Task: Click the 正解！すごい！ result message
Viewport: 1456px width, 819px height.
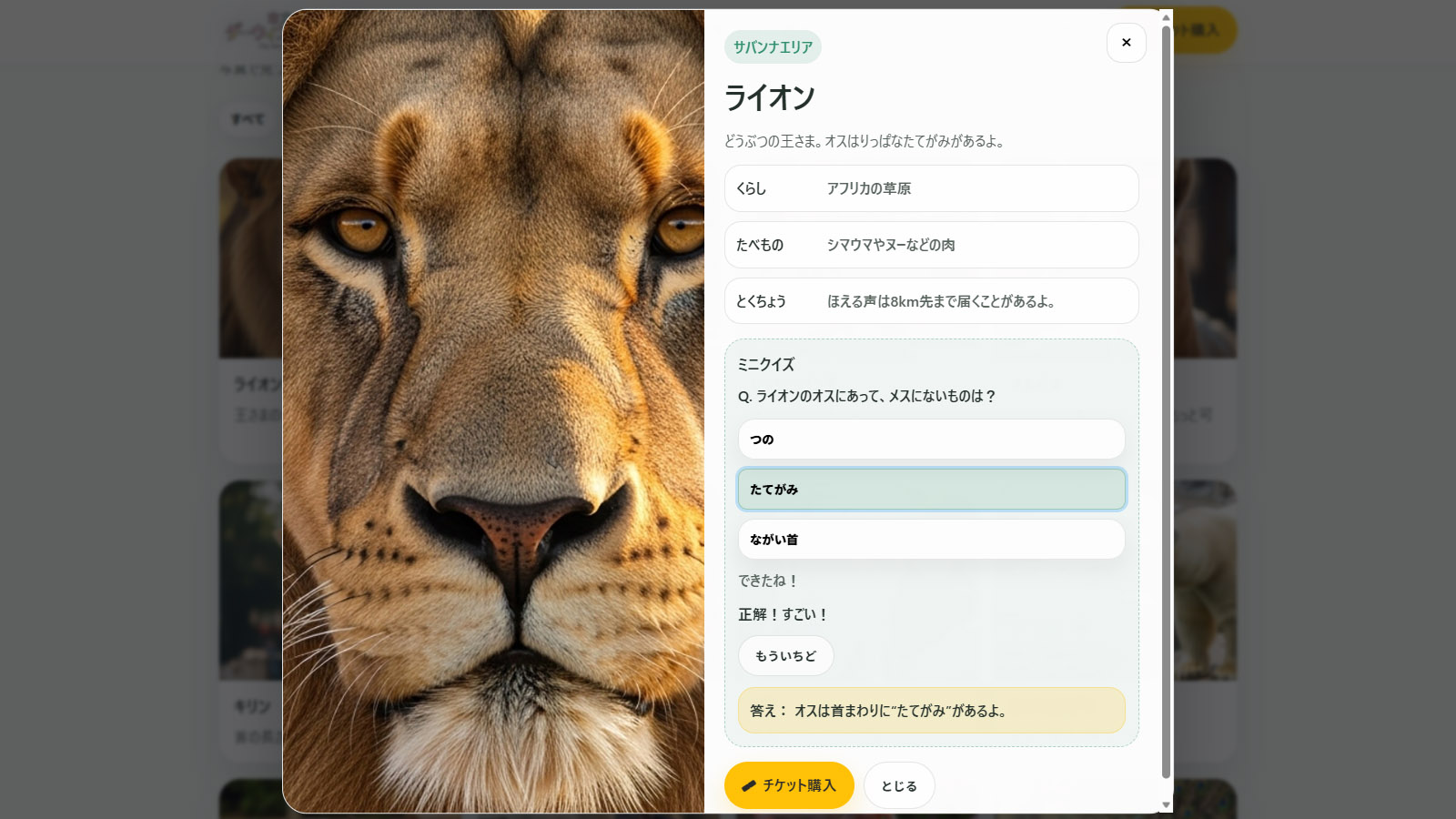Action: click(x=783, y=615)
